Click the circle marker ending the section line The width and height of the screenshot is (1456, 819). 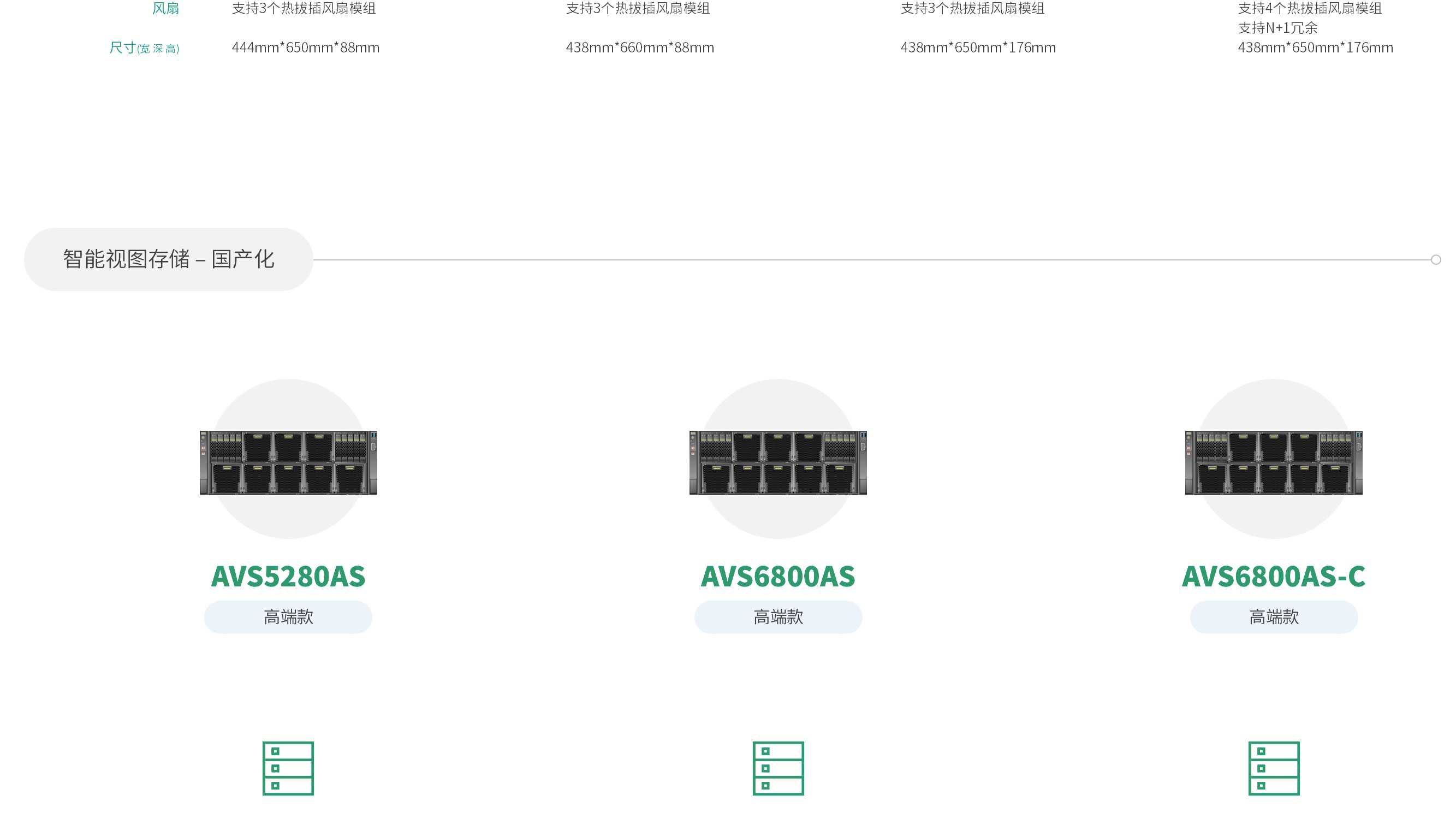1436,260
